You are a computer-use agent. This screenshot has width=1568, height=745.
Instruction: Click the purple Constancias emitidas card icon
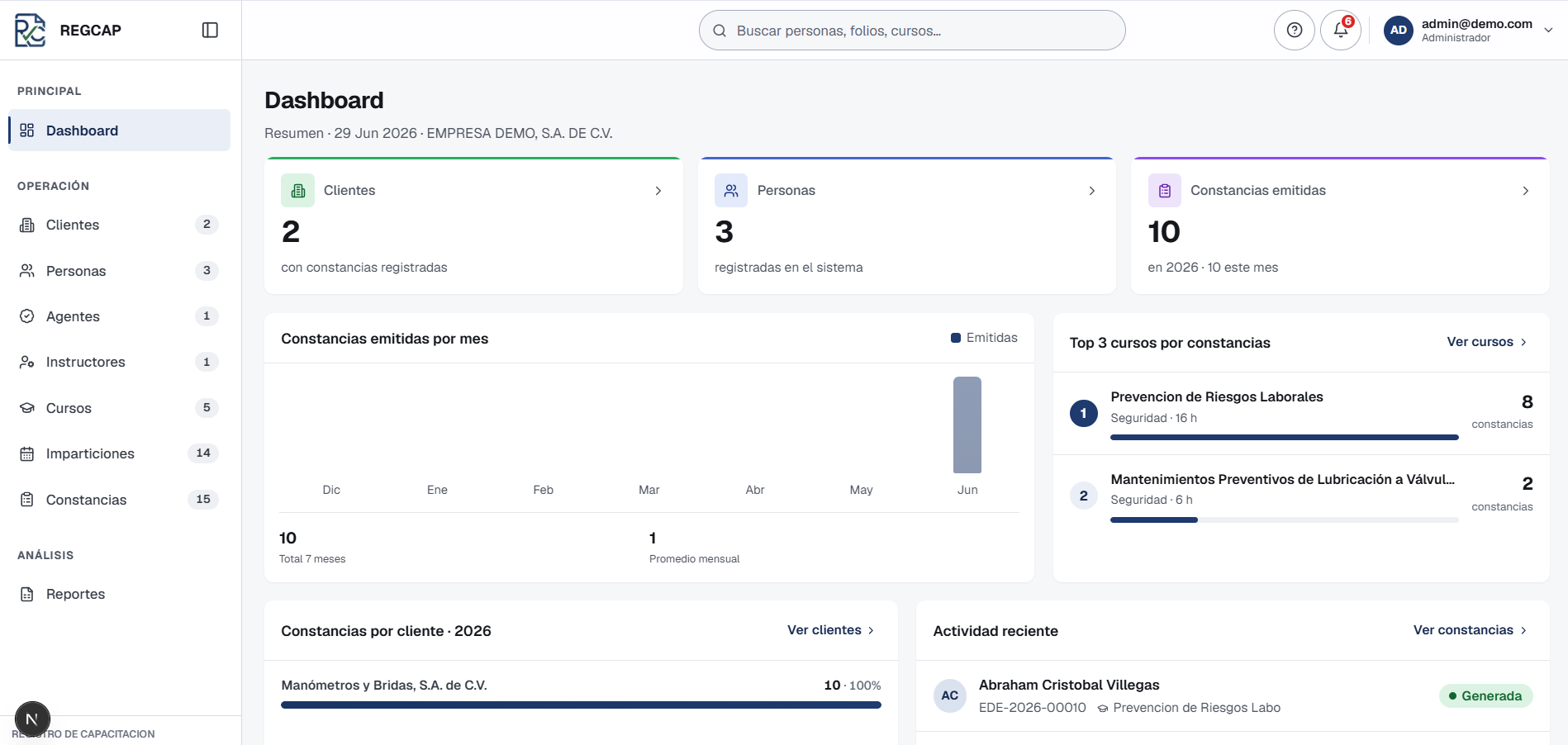[x=1165, y=191]
